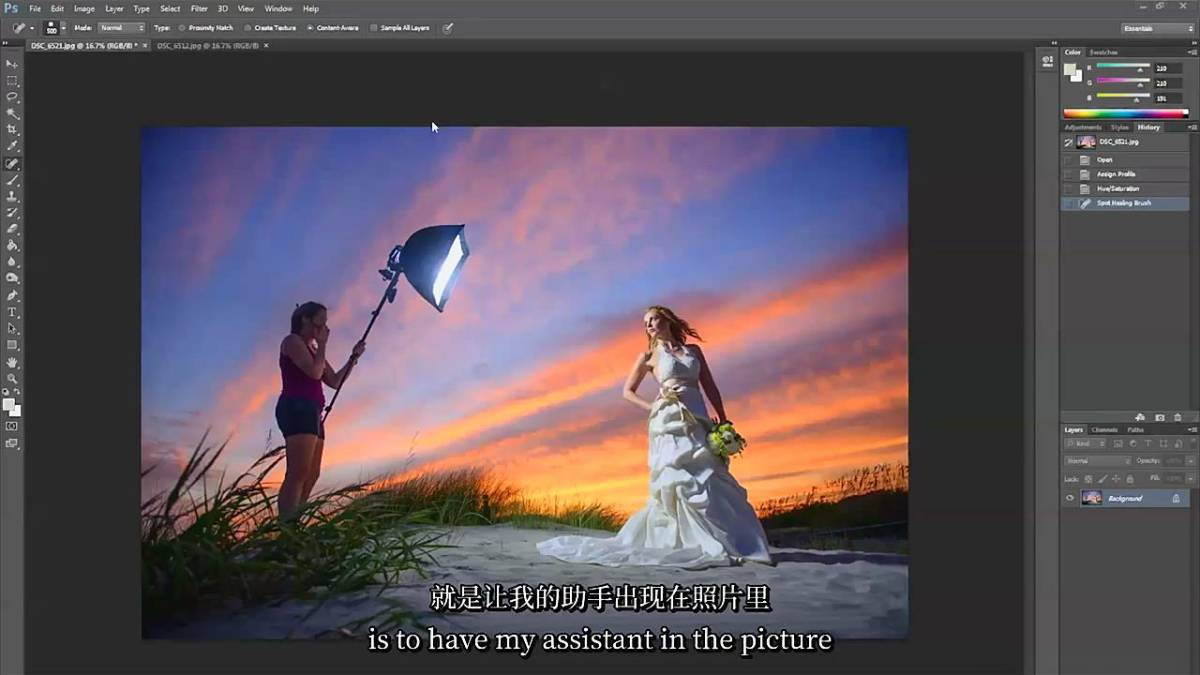Select the Spot Healing Brush tool
The height and width of the screenshot is (675, 1200).
coord(12,163)
